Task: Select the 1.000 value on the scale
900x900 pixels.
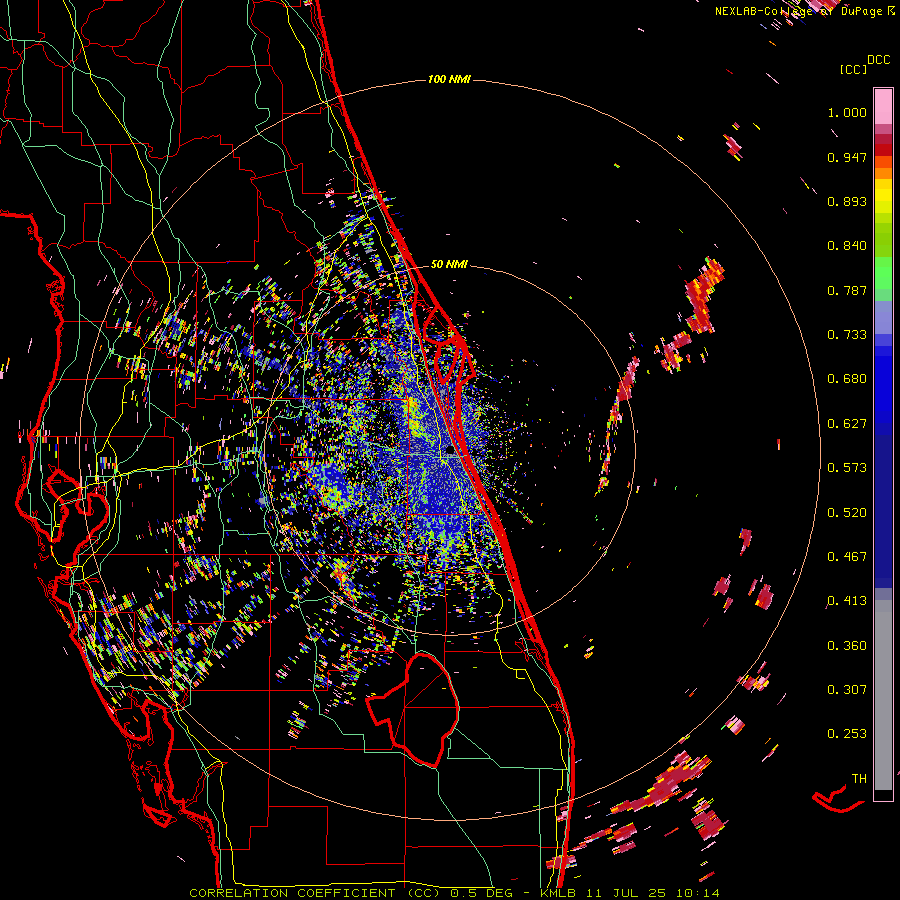Action: [847, 112]
